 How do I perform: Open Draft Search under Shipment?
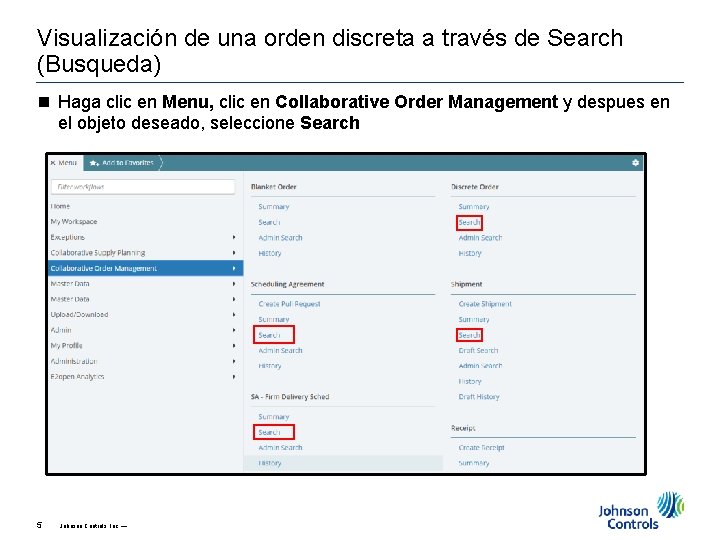pyautogui.click(x=478, y=350)
